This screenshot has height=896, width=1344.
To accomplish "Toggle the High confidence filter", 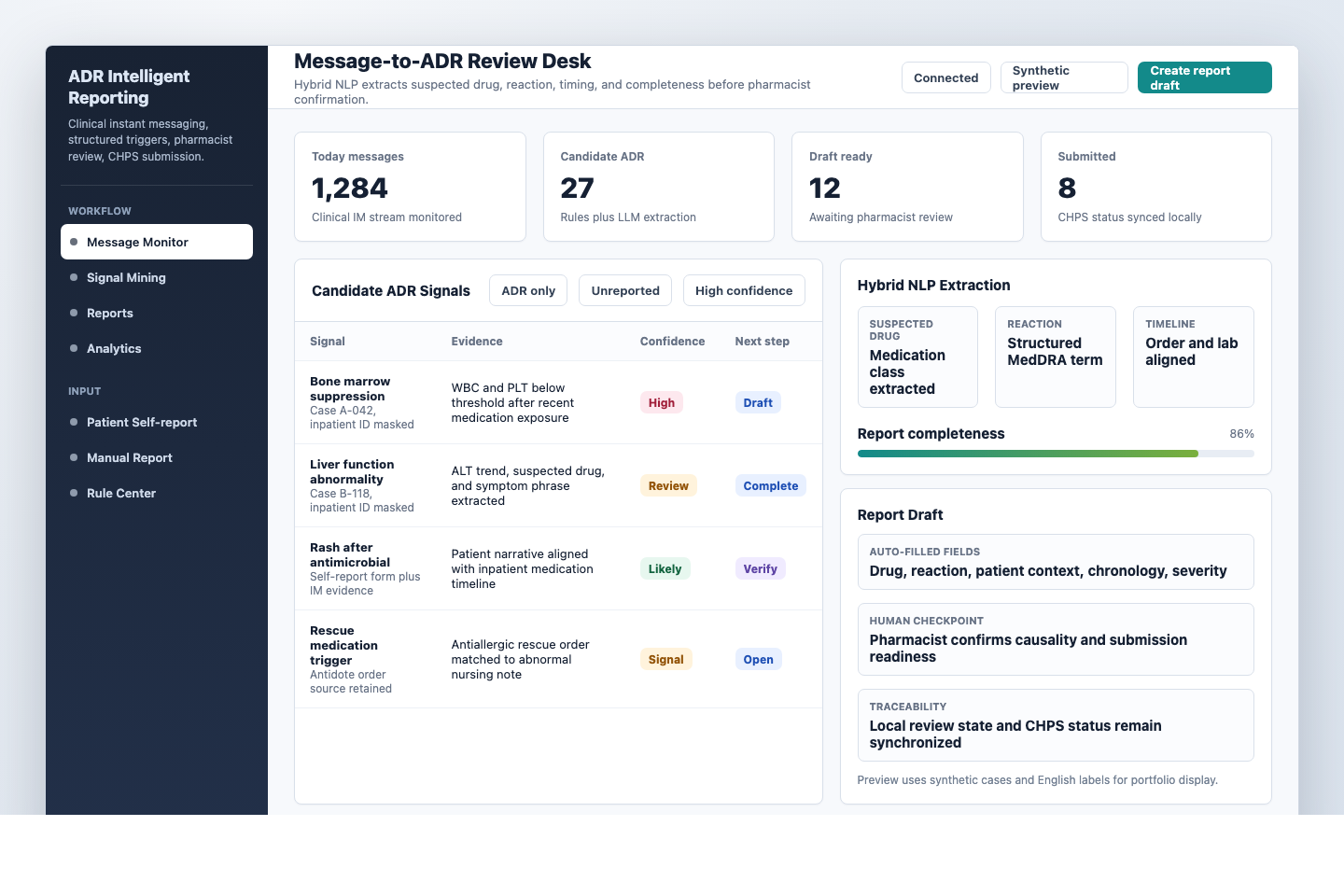I will (x=744, y=290).
